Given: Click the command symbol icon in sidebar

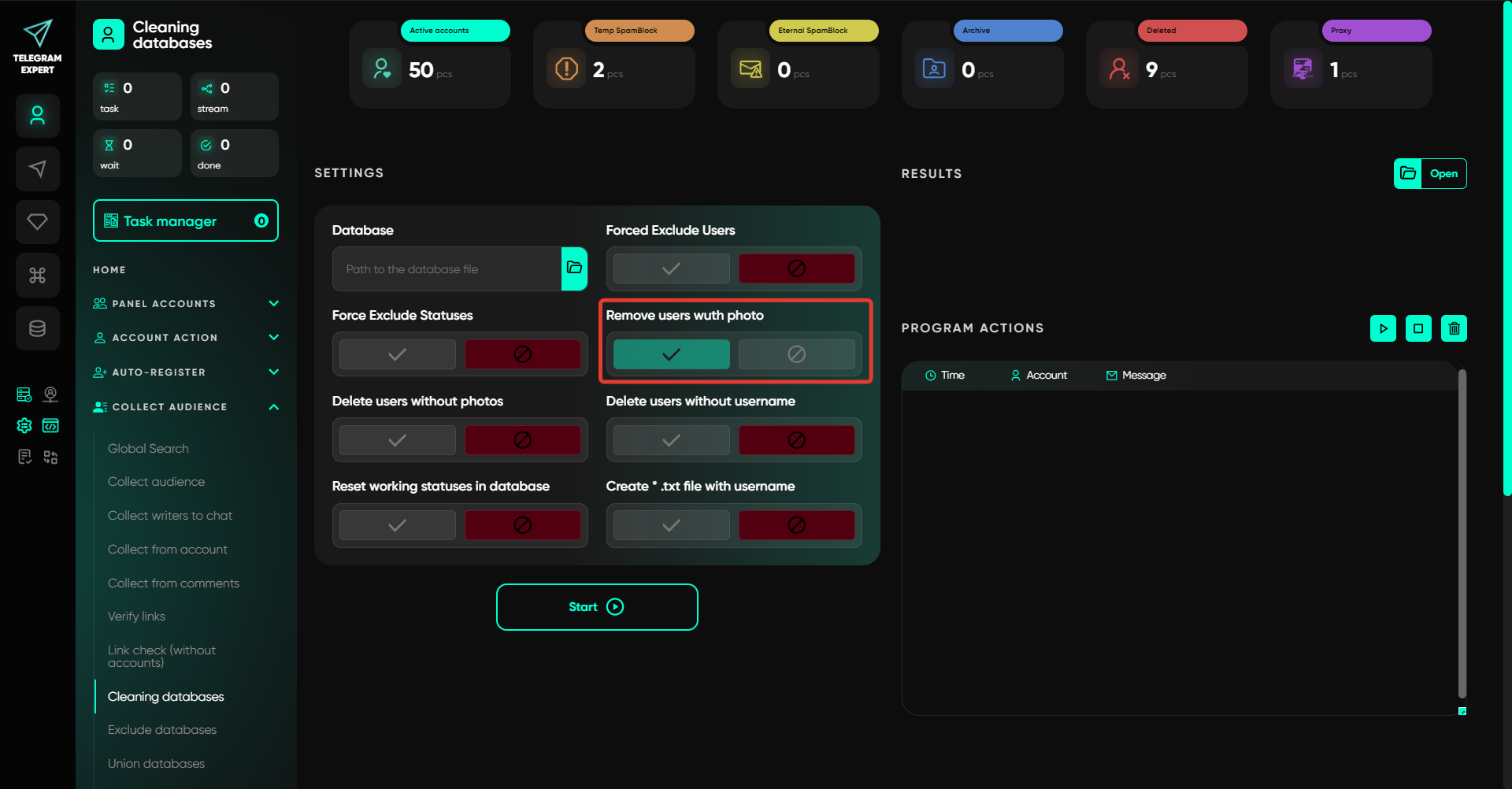Looking at the screenshot, I should (37, 276).
